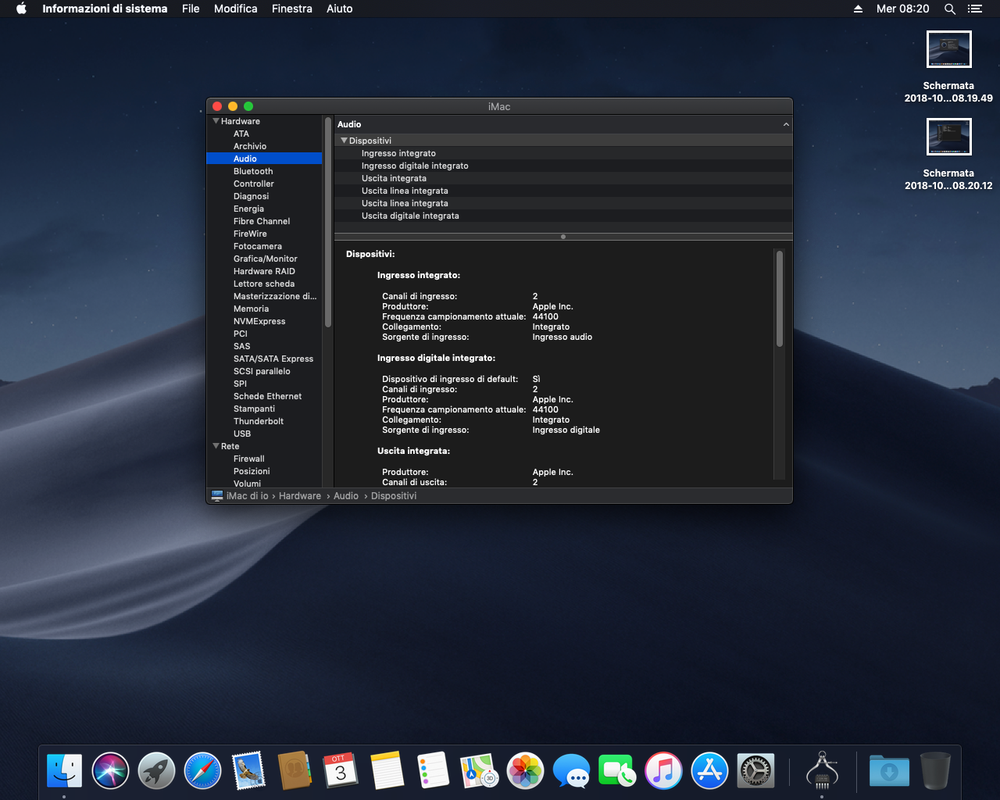Click the sidebar vertical scrollbar
Screen dimensions: 1000x800
(x=328, y=222)
